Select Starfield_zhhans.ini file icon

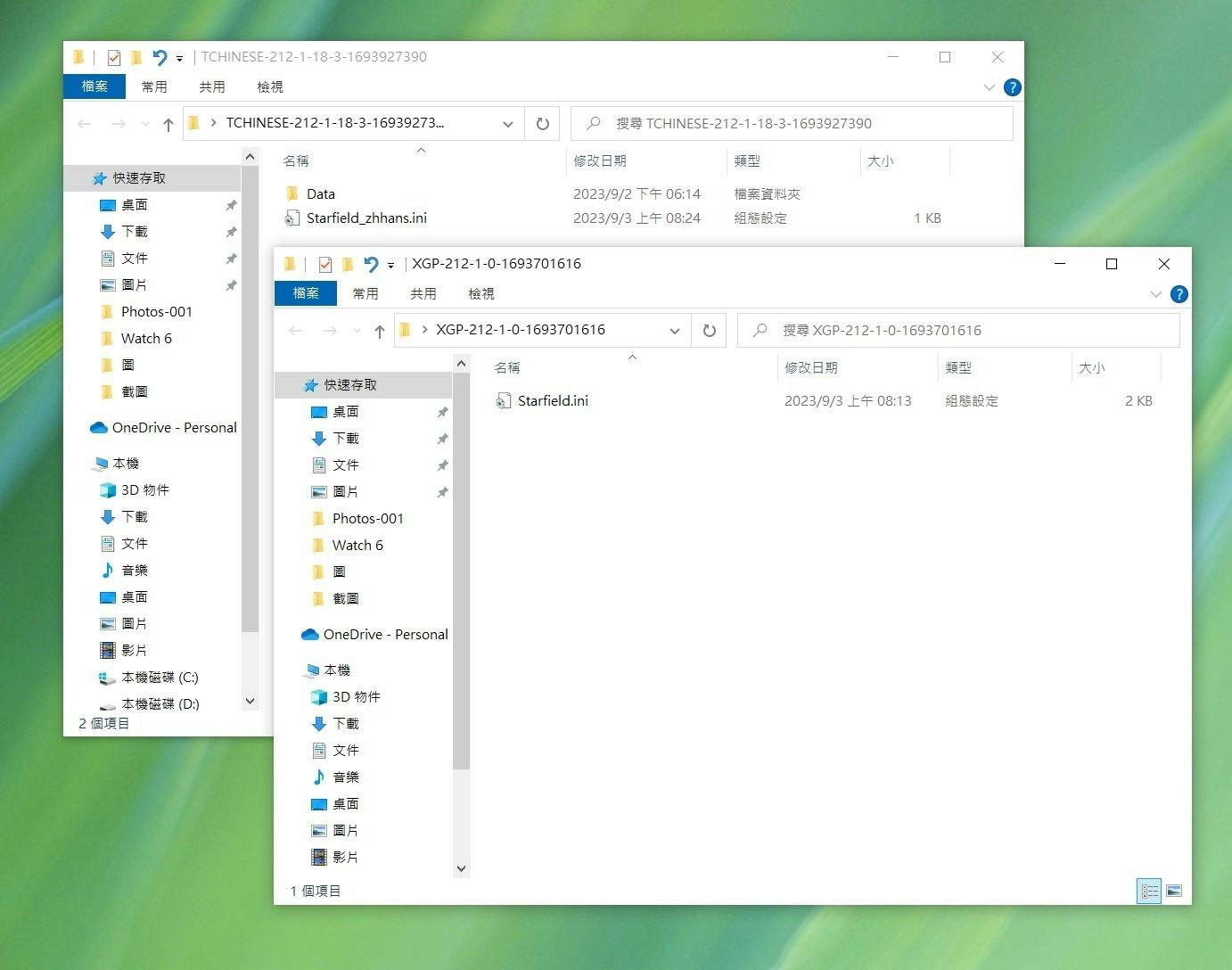tap(292, 218)
